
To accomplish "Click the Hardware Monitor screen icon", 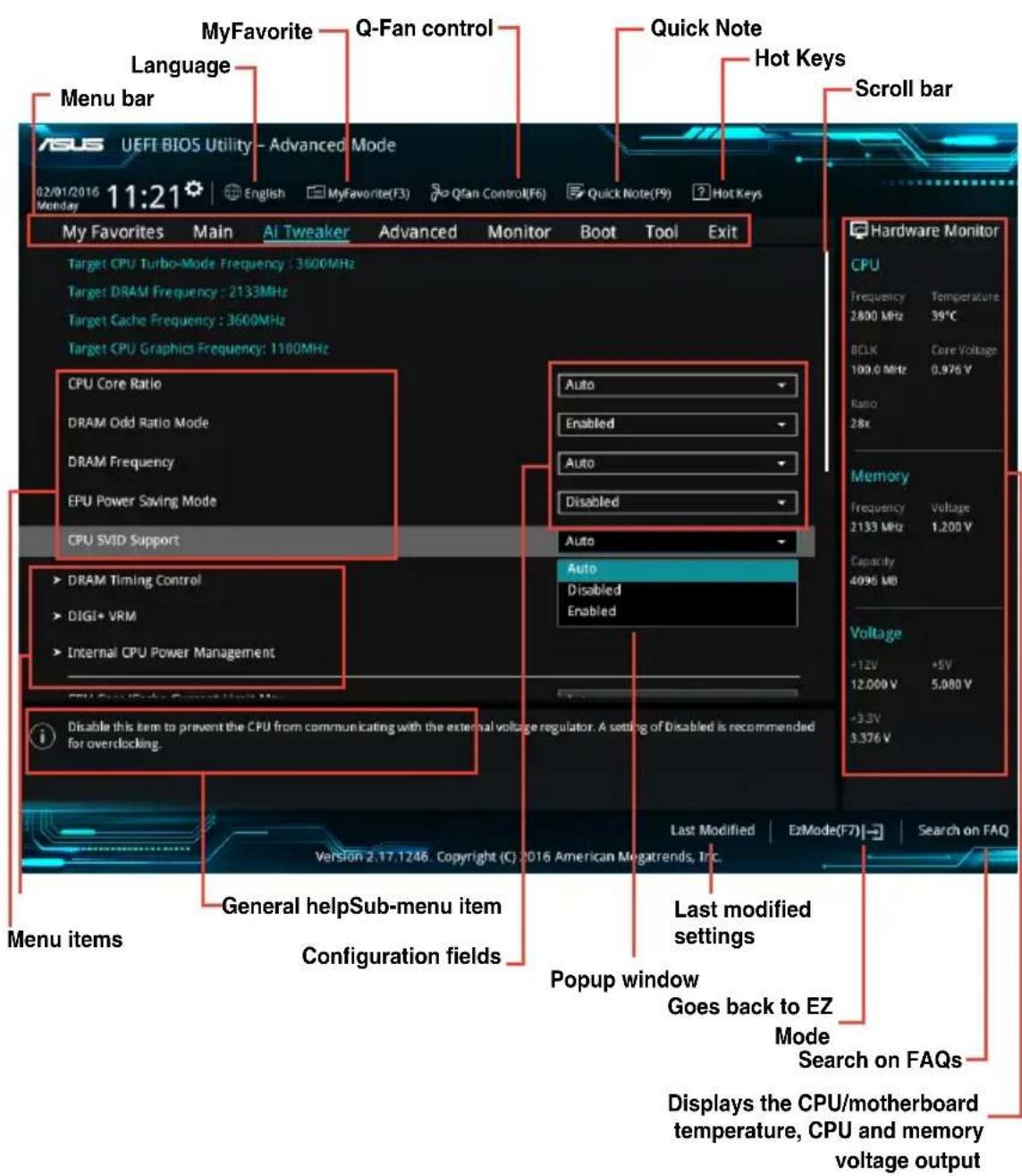I will pos(858,231).
